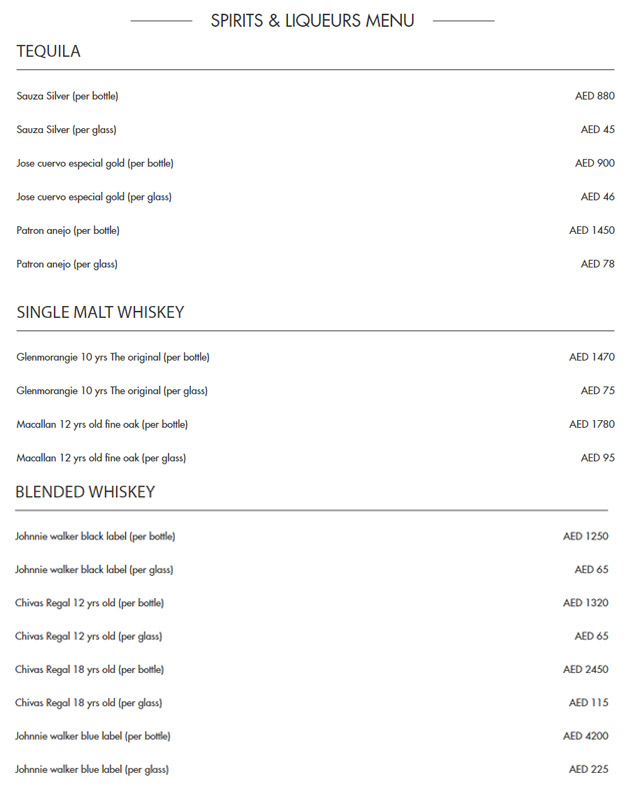Click the Single Malt Whiskey heading
The width and height of the screenshot is (638, 800).
pos(100,313)
